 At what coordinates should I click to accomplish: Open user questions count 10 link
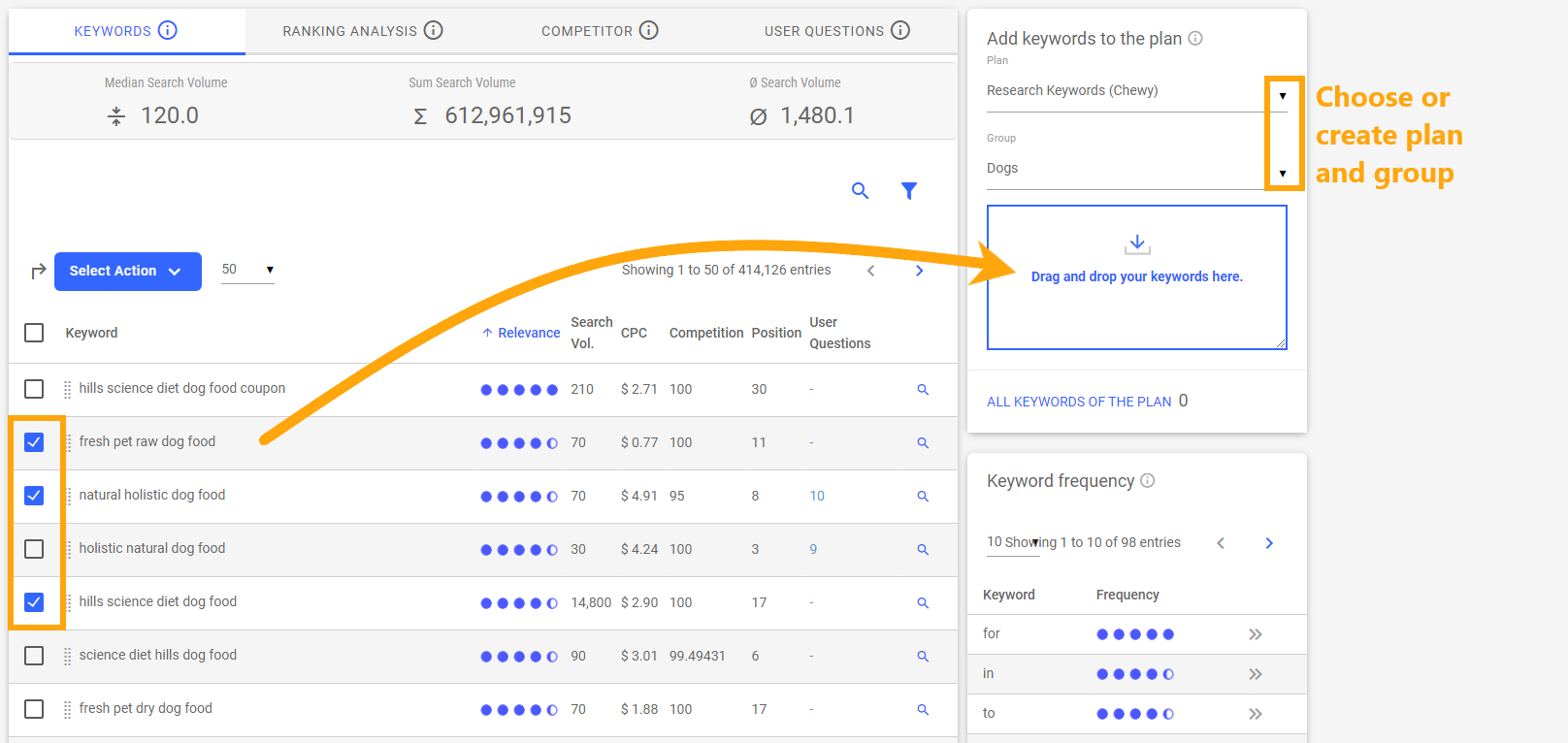point(817,496)
